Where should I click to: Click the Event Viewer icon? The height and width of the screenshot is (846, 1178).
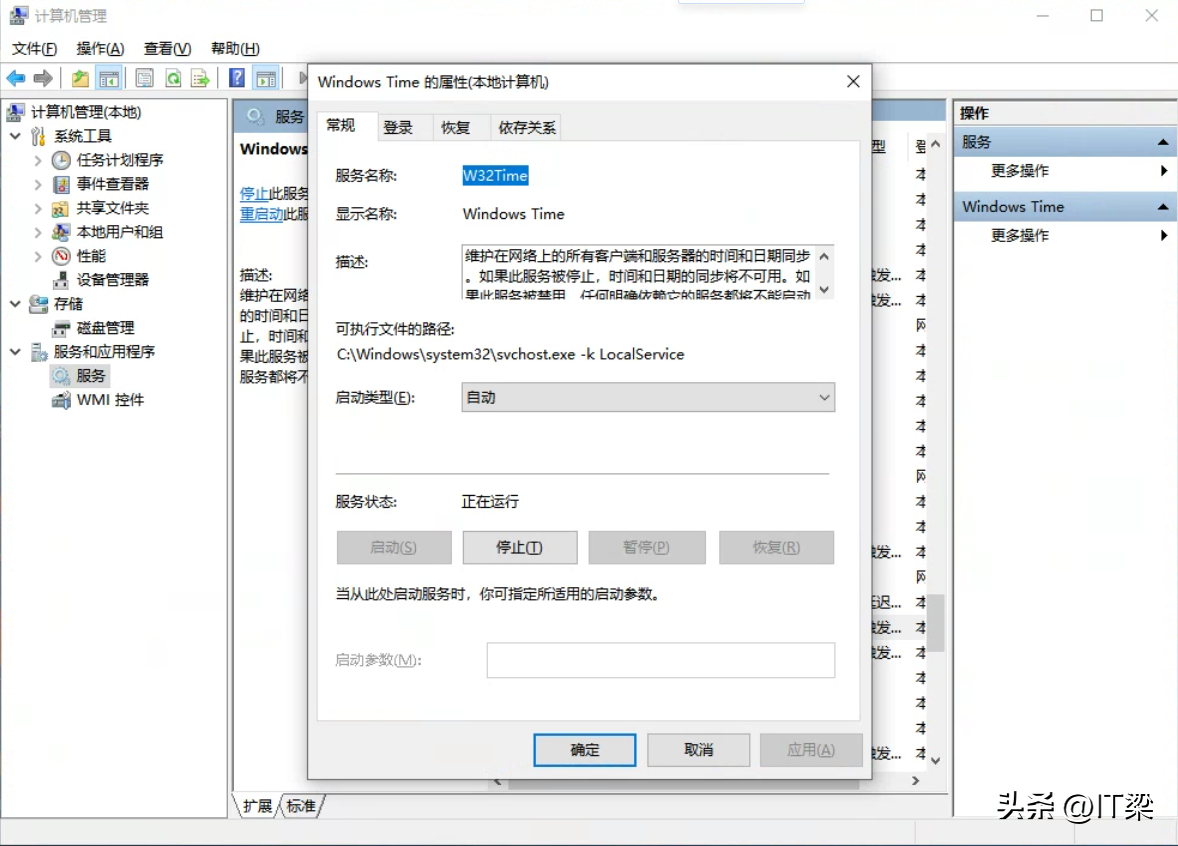61,184
